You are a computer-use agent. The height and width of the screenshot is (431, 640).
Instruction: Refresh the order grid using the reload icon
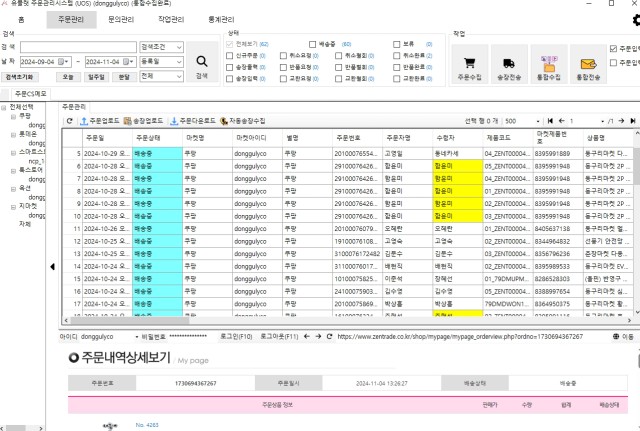click(69, 121)
